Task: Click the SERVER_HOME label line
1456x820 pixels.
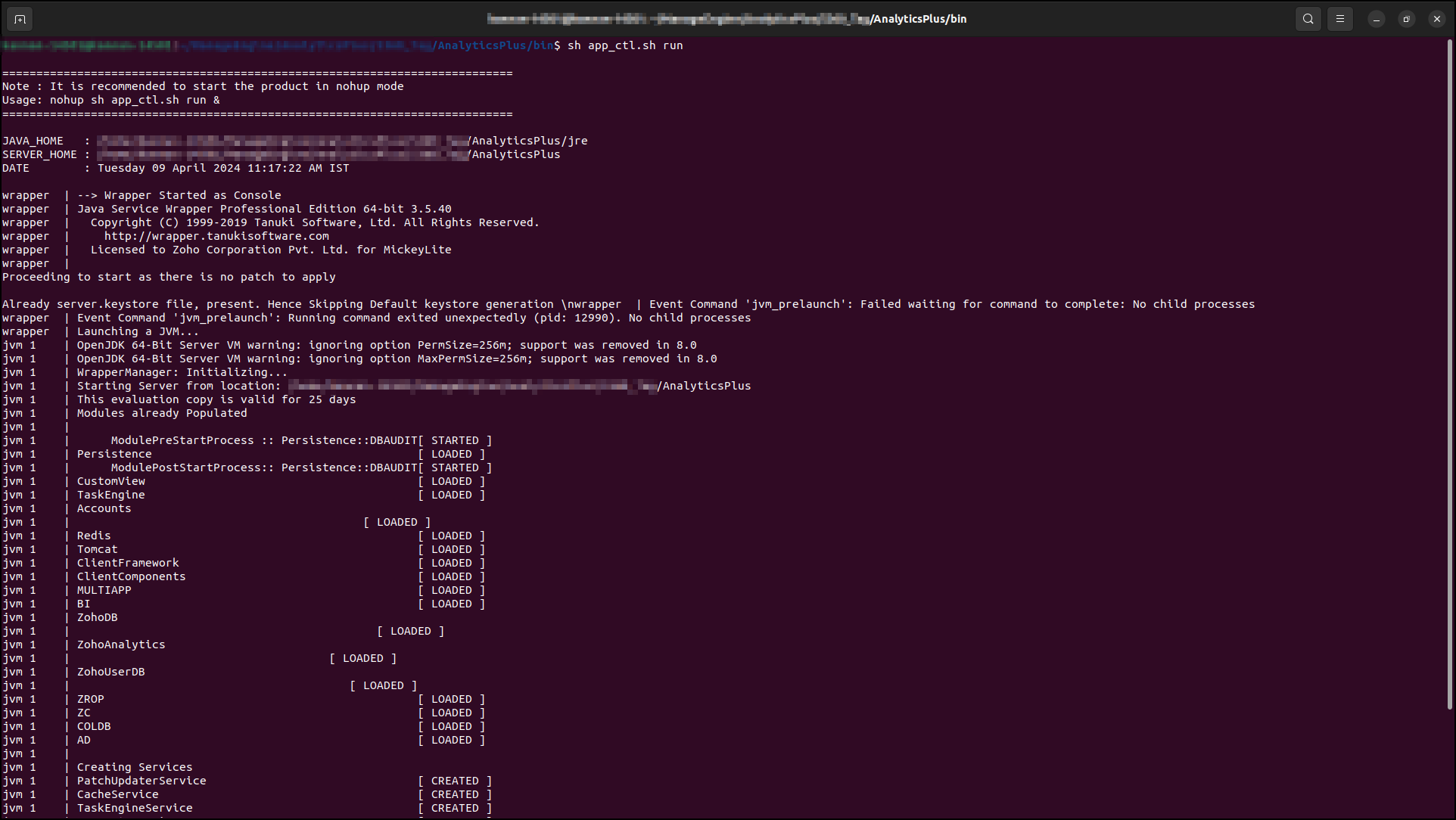Action: pos(39,154)
